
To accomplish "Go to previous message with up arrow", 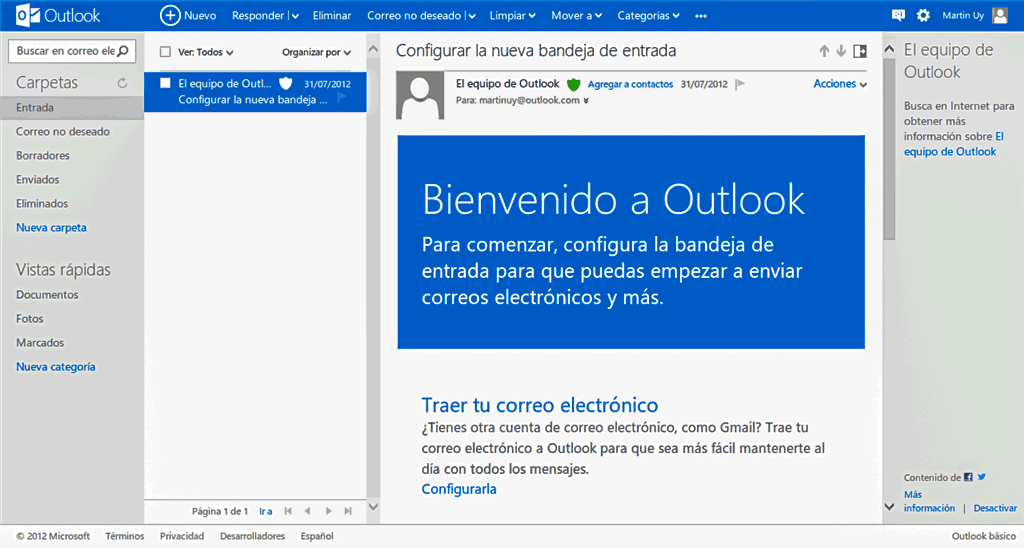I will [x=824, y=51].
